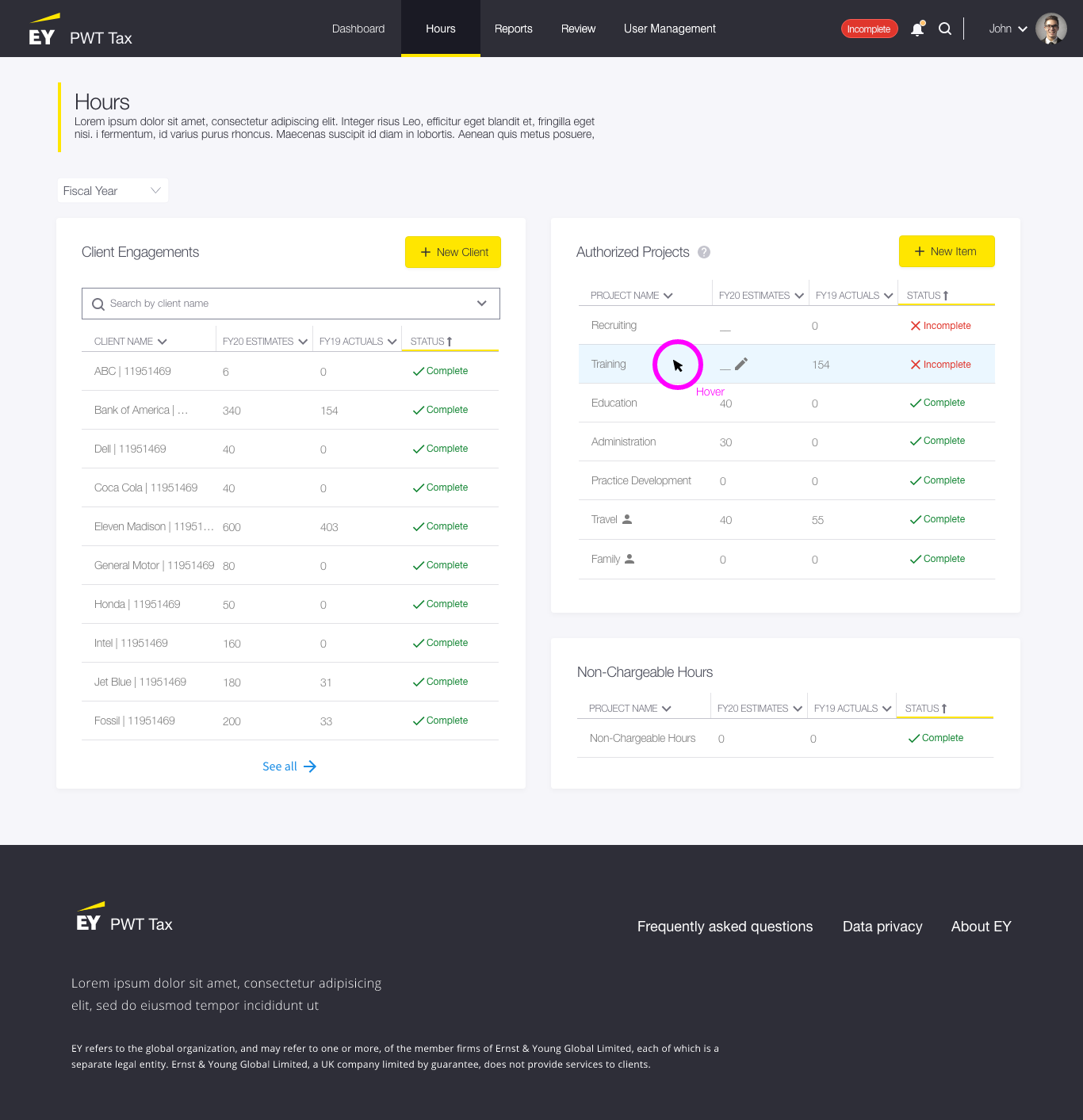Expand FY20 ESTIMATES chevron in Non-Chargeable Hours
This screenshot has width=1083, height=1120.
click(798, 709)
